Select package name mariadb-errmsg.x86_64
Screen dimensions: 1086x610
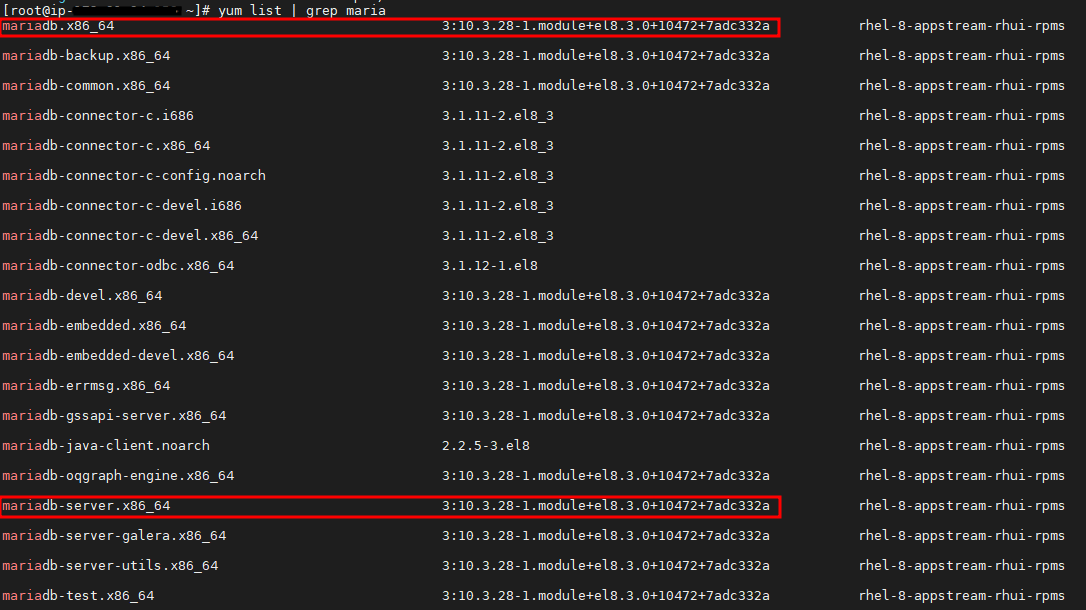click(86, 386)
